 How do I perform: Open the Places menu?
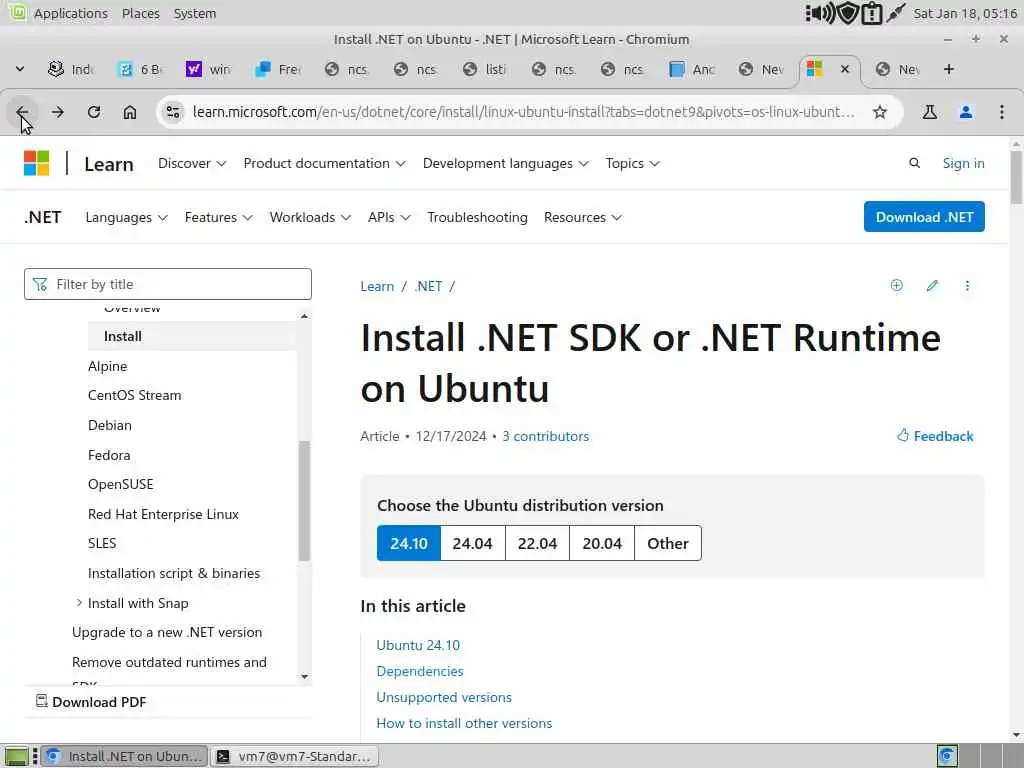click(x=140, y=13)
